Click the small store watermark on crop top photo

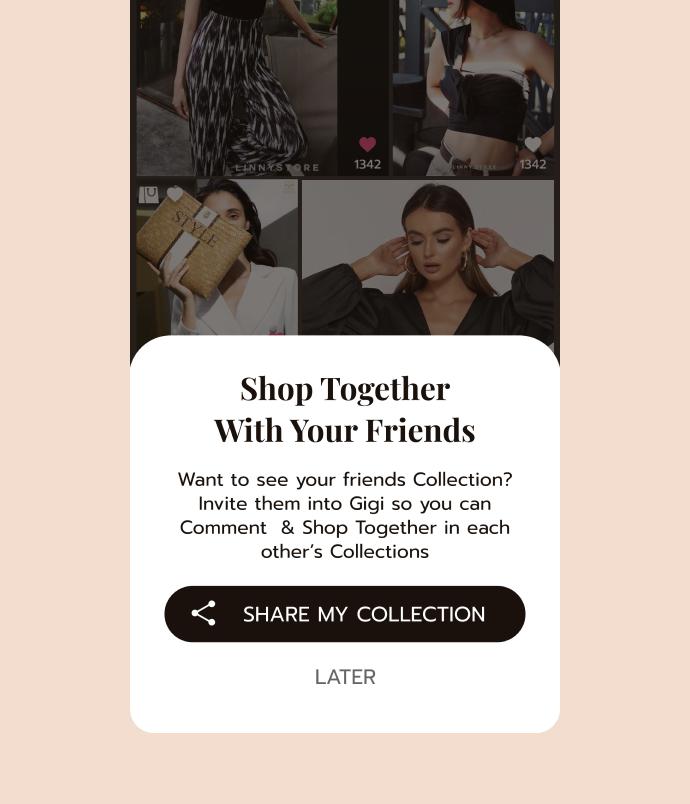(x=474, y=167)
